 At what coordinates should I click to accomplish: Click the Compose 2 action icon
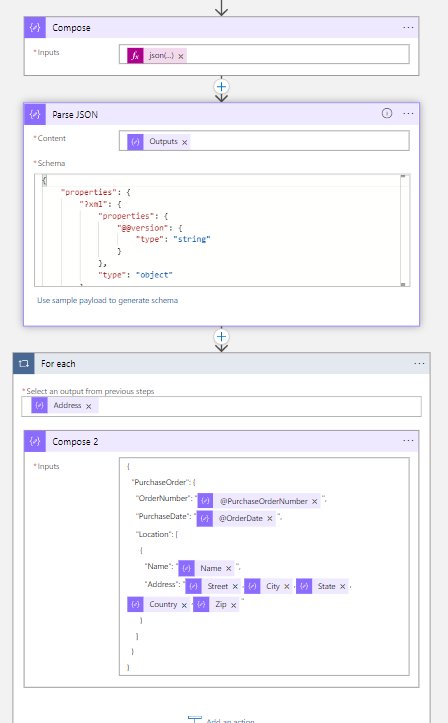pos(35,441)
